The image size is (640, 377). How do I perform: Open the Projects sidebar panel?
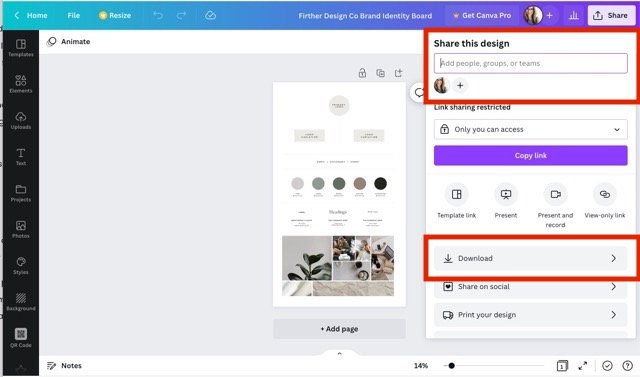pyautogui.click(x=21, y=193)
